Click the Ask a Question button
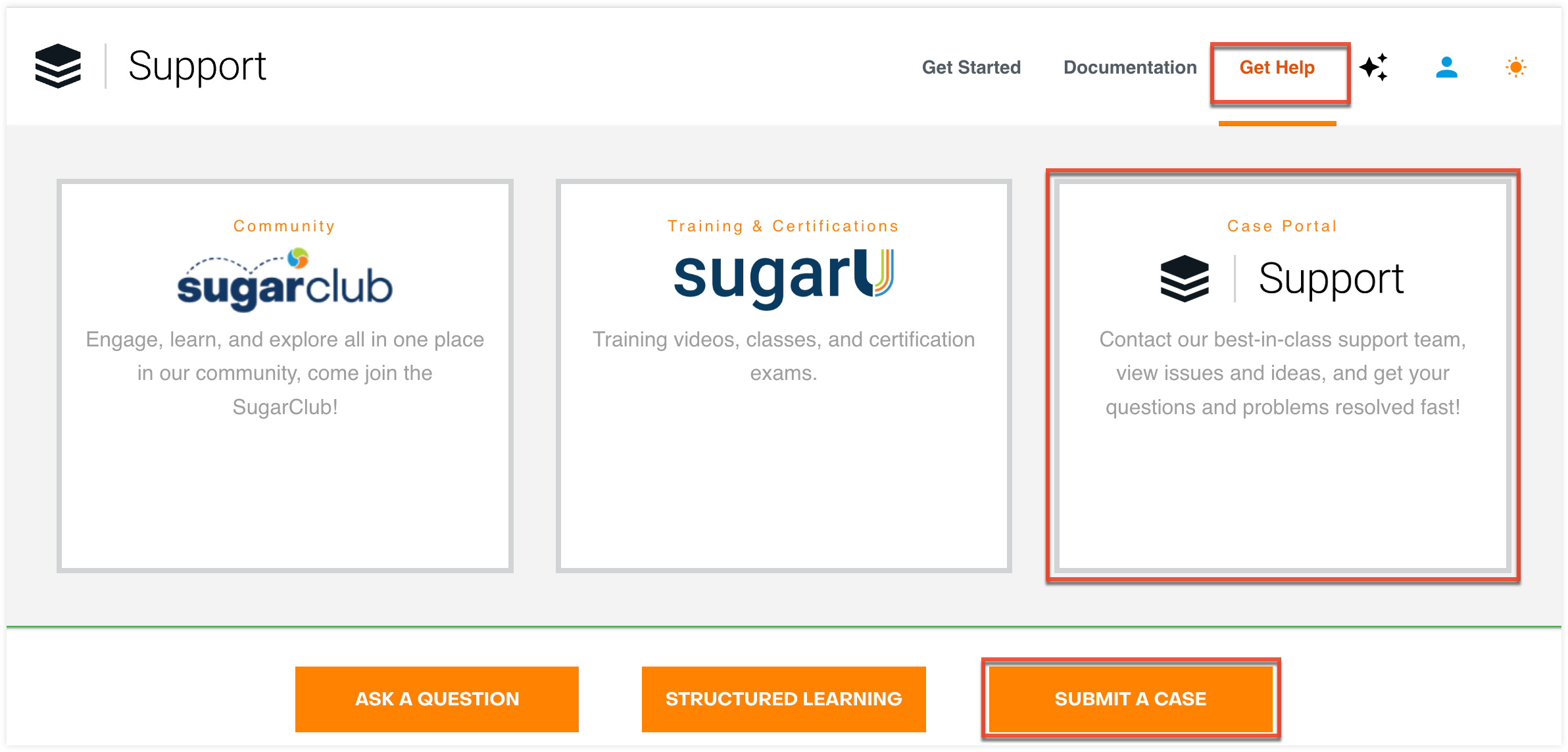 point(436,698)
